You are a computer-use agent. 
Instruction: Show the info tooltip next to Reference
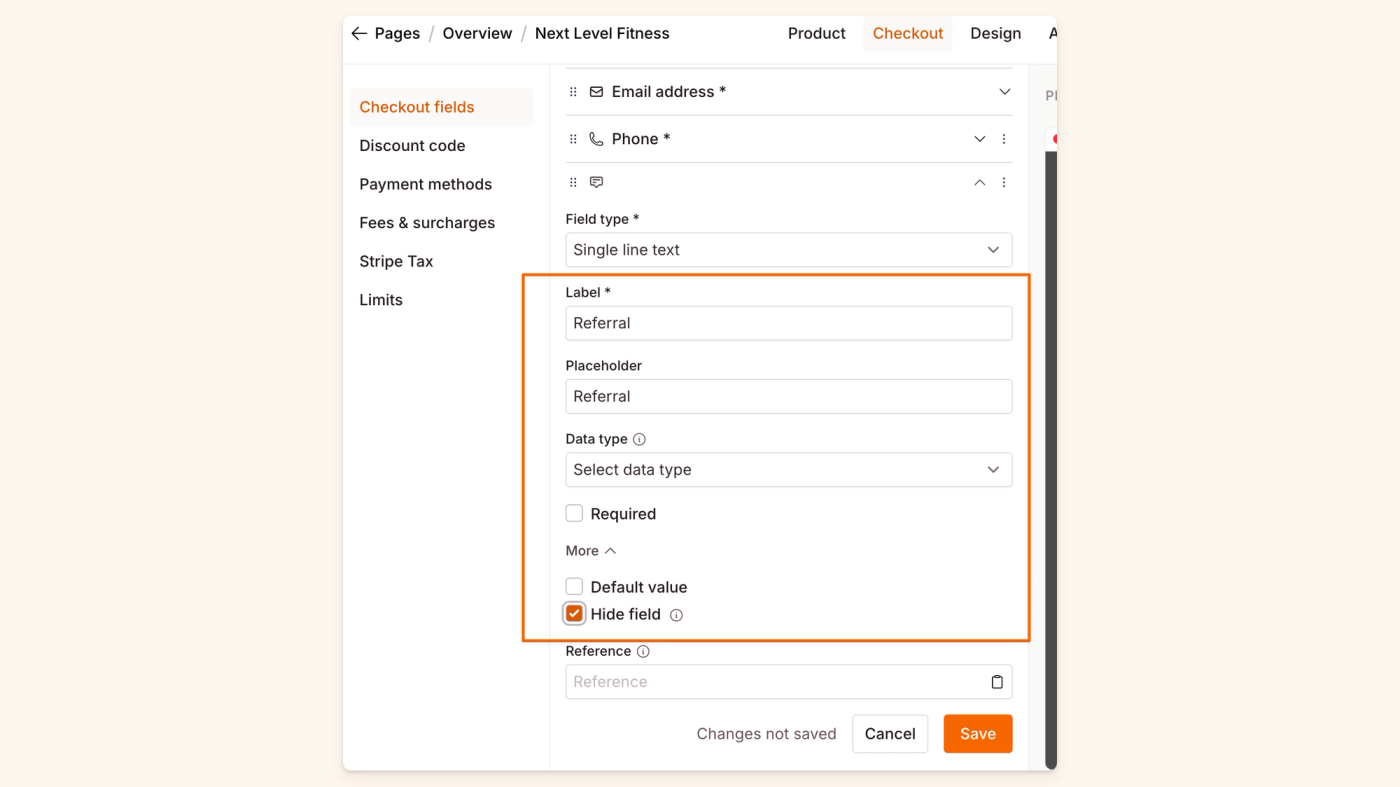click(643, 651)
